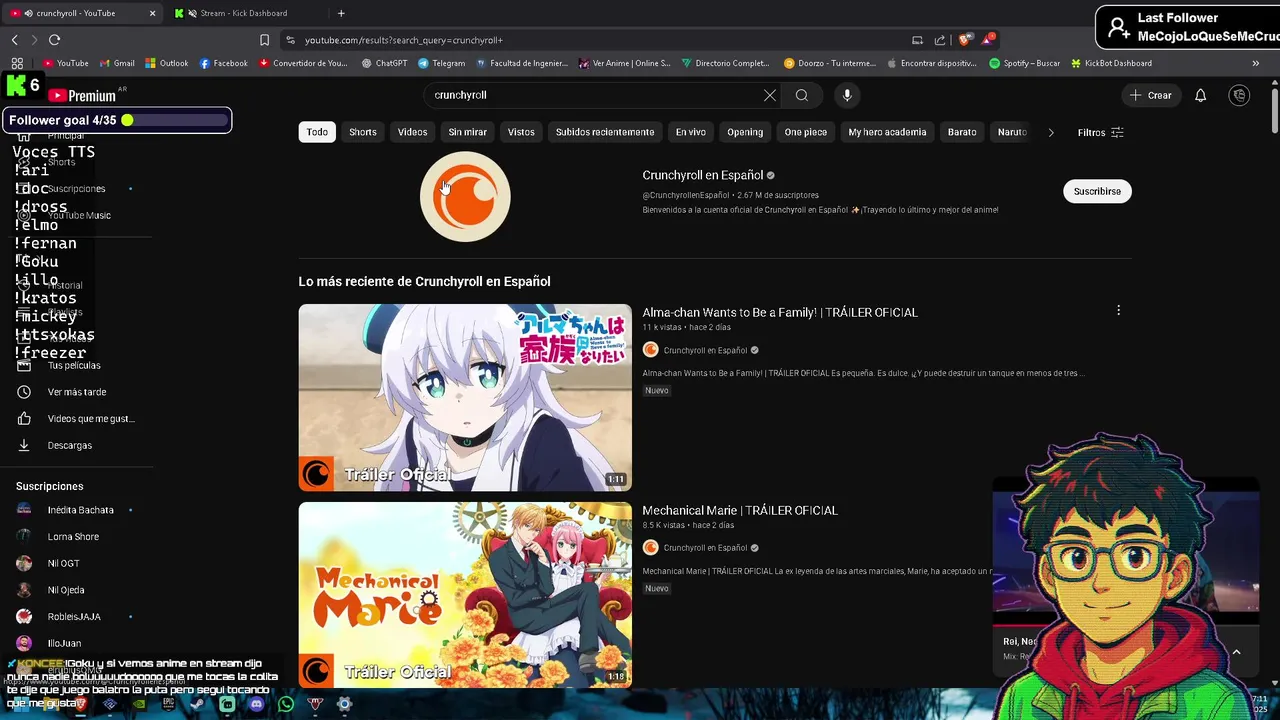
Task: Open the Facebook bookmark
Action: coord(223,63)
